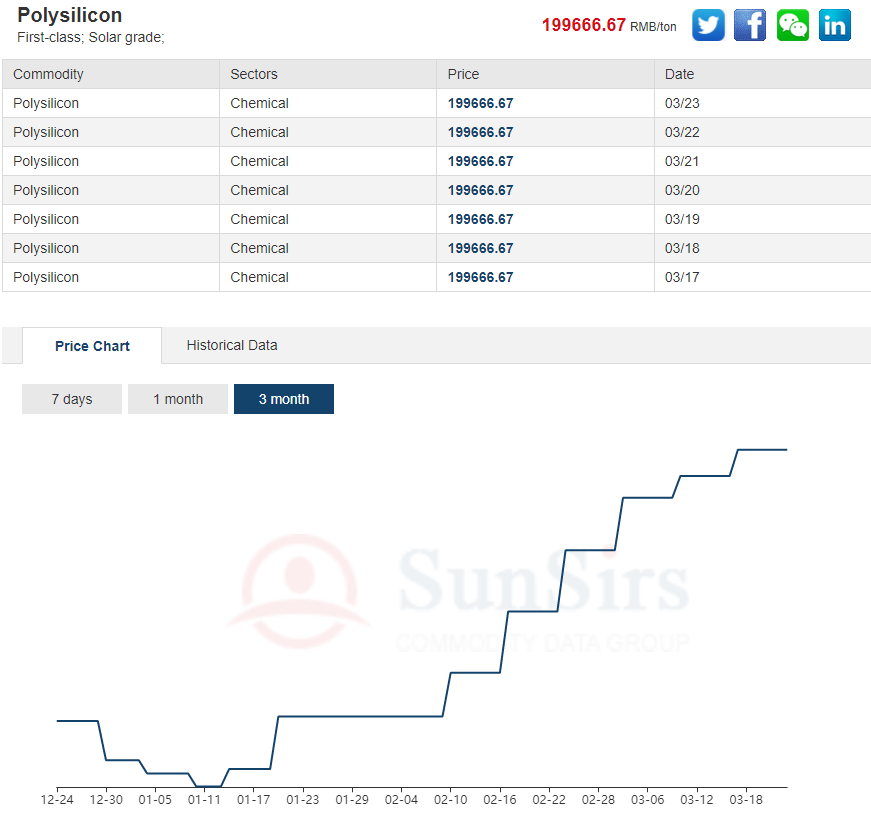Open Polysilicon link in 03/20 row

click(46, 190)
